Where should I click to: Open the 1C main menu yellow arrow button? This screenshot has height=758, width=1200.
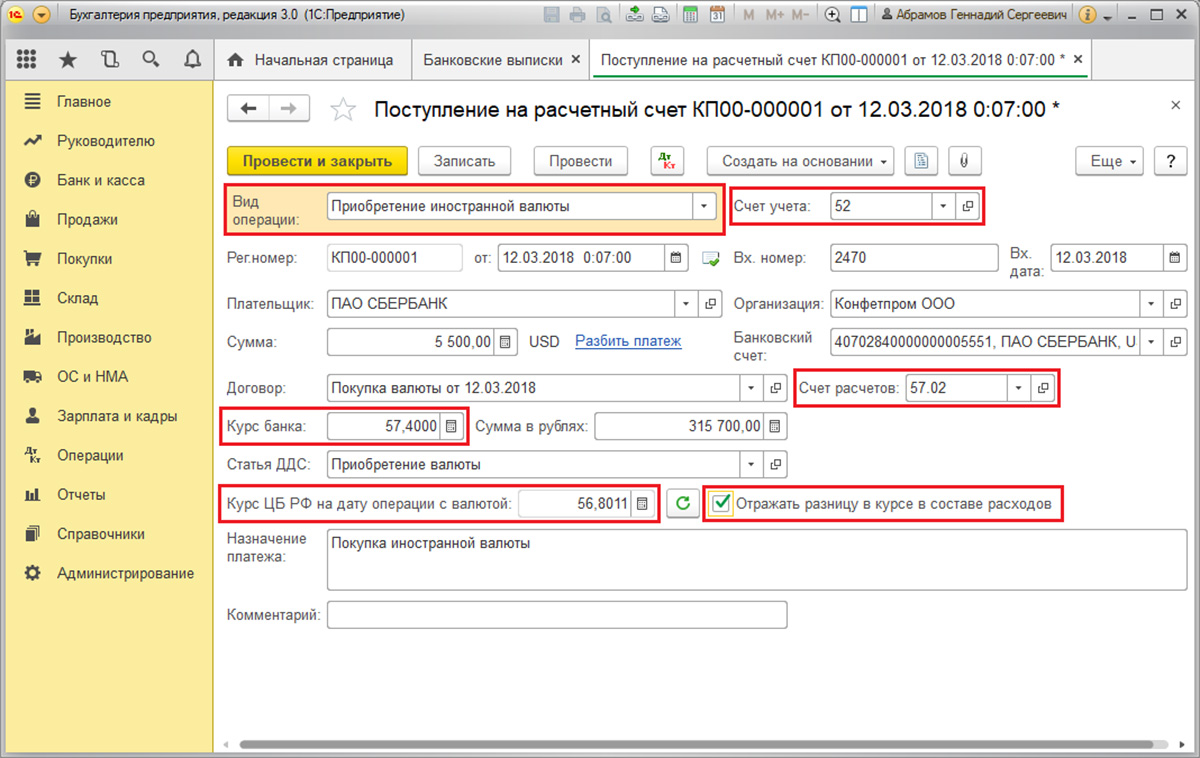coord(41,15)
